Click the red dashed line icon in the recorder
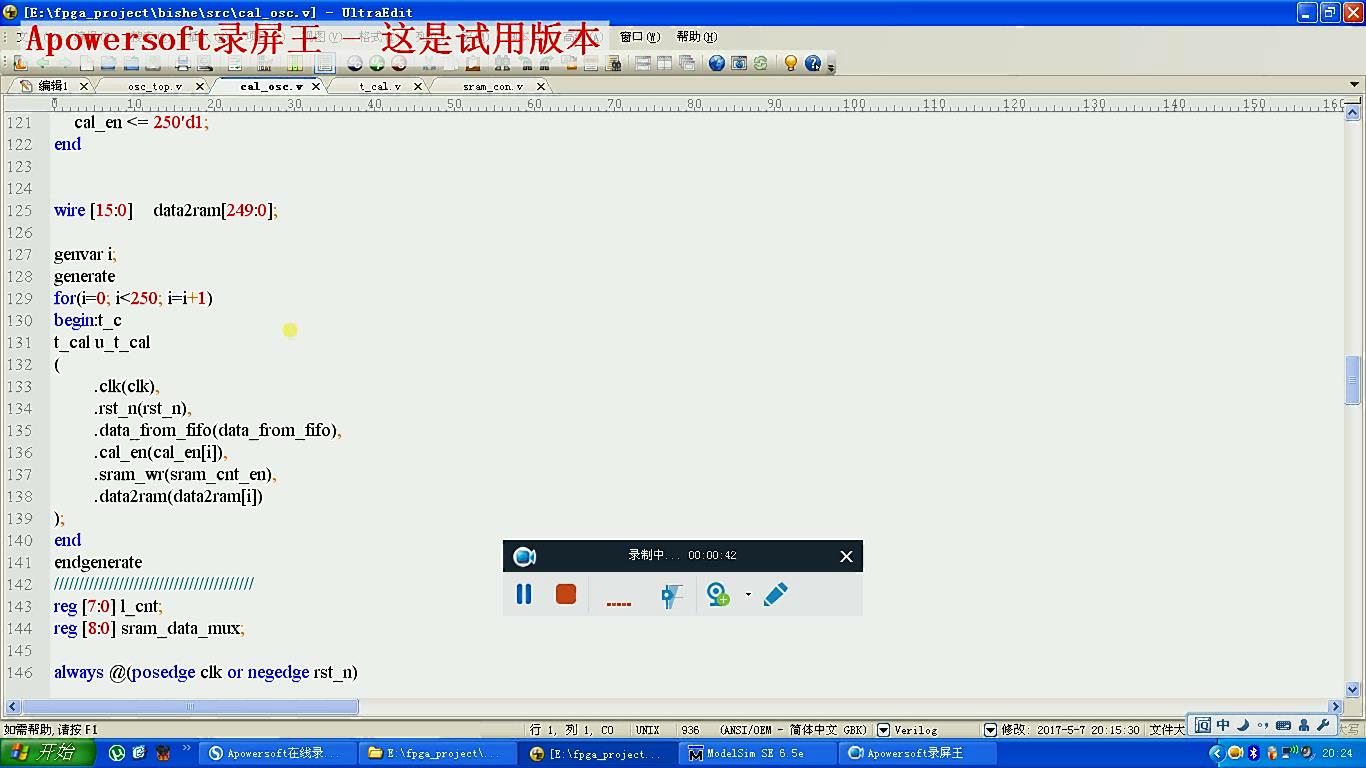The height and width of the screenshot is (768, 1366). pyautogui.click(x=619, y=603)
